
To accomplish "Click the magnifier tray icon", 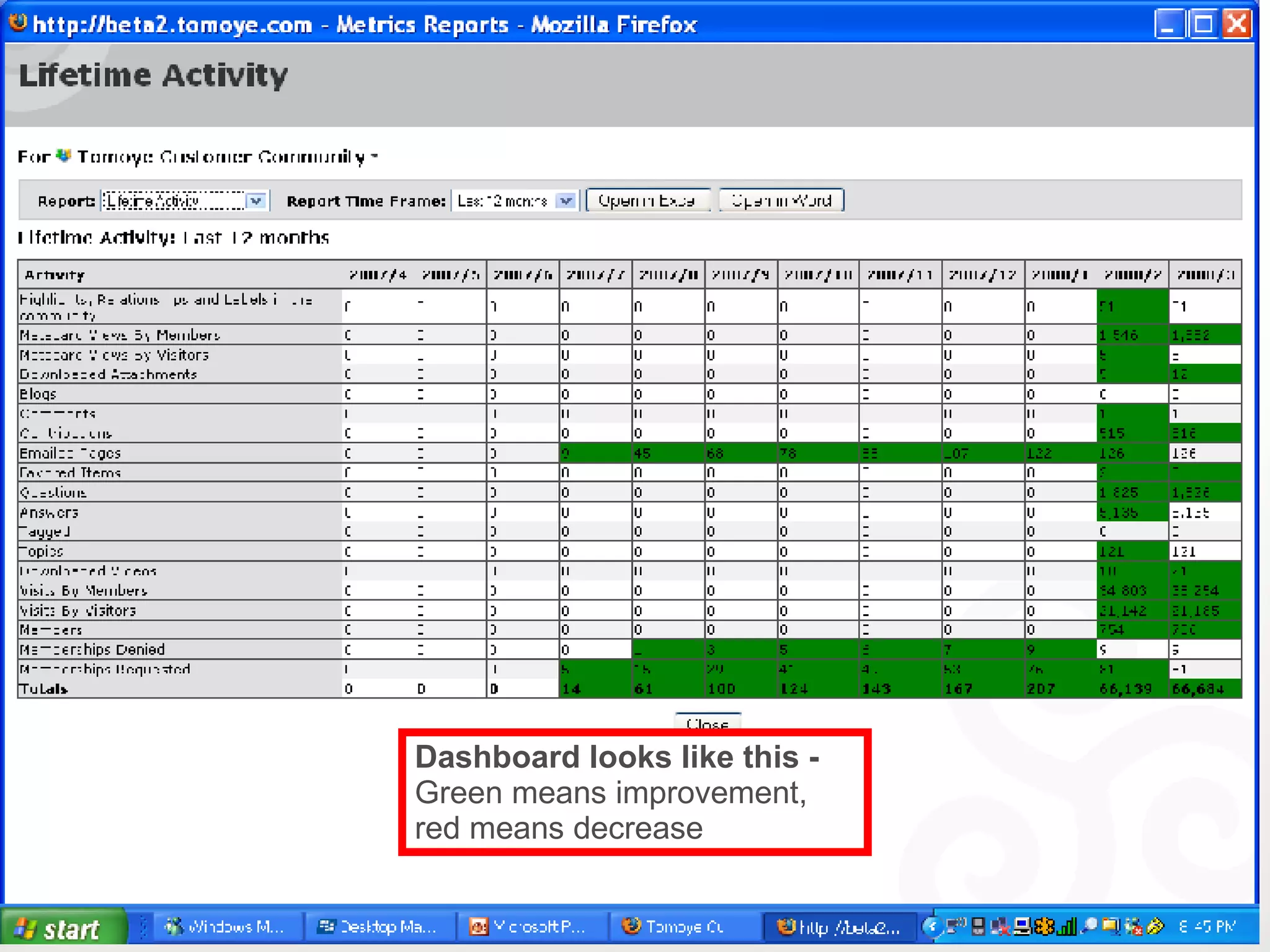I will (x=1088, y=927).
